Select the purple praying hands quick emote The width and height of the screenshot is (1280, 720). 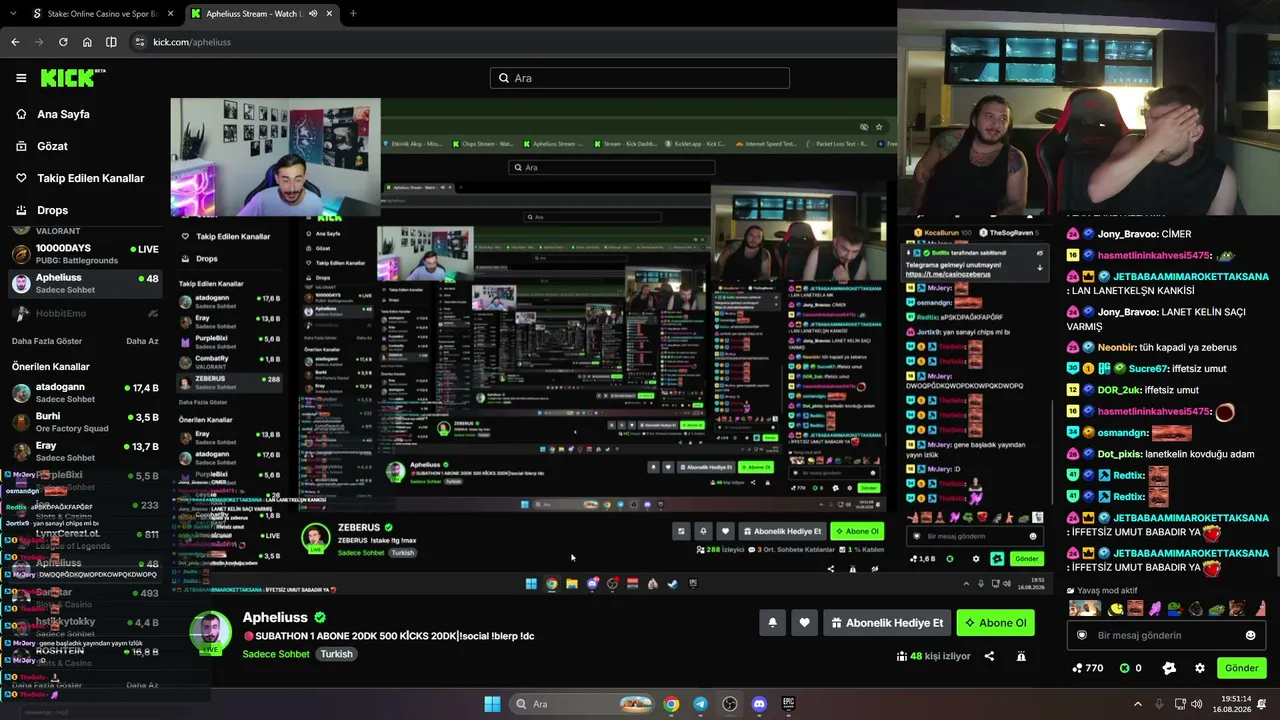pyautogui.click(x=1155, y=609)
